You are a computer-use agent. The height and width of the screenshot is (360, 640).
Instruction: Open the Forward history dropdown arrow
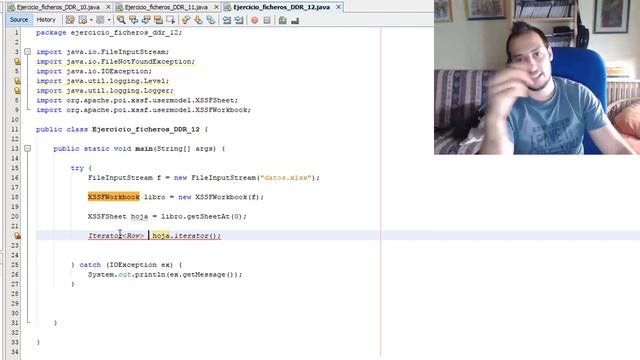click(109, 20)
